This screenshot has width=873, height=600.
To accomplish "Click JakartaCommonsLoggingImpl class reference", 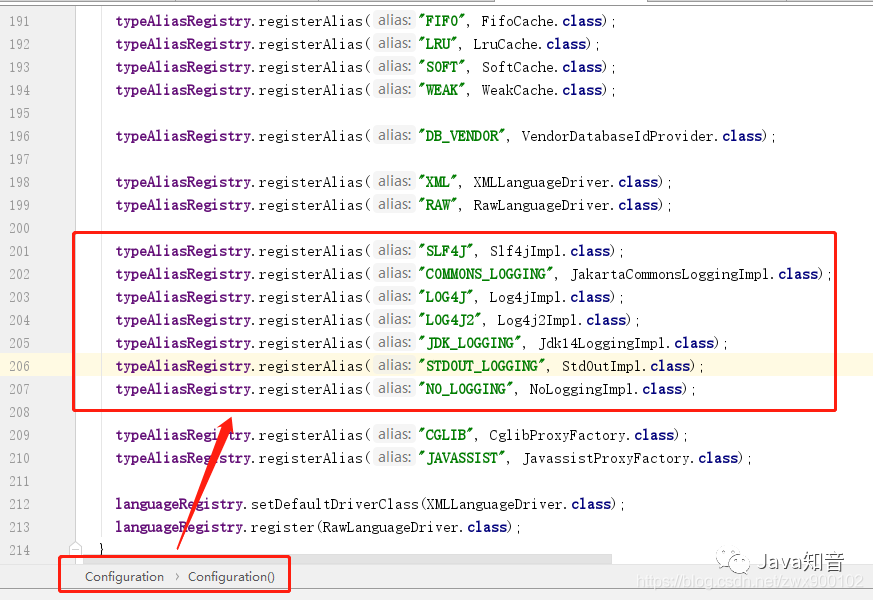I will click(669, 274).
